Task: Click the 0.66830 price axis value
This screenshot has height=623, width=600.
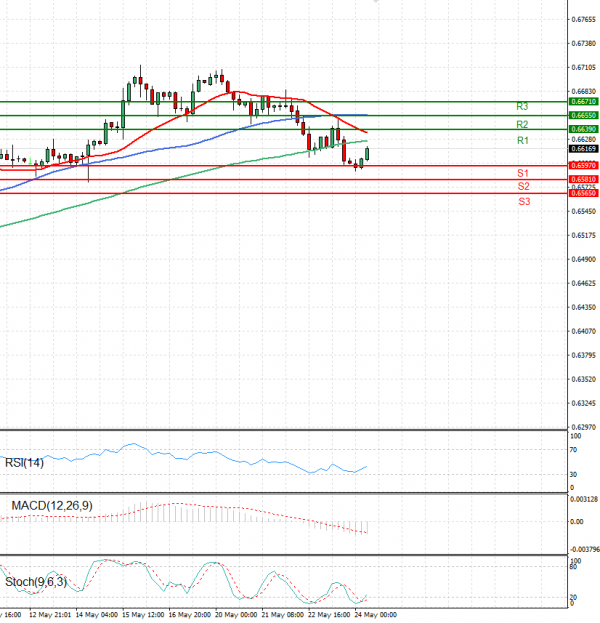Action: tap(584, 91)
